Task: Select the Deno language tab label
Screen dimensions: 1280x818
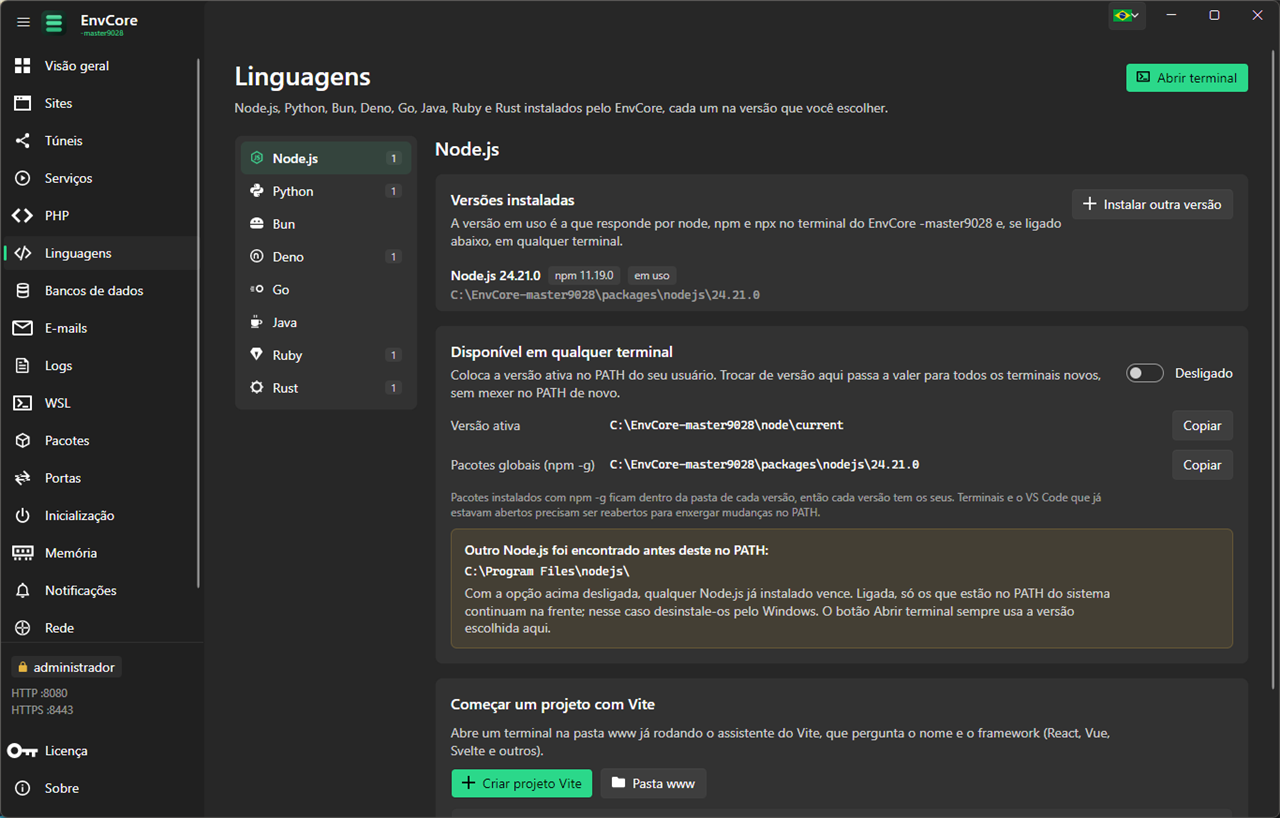Action: tap(288, 257)
